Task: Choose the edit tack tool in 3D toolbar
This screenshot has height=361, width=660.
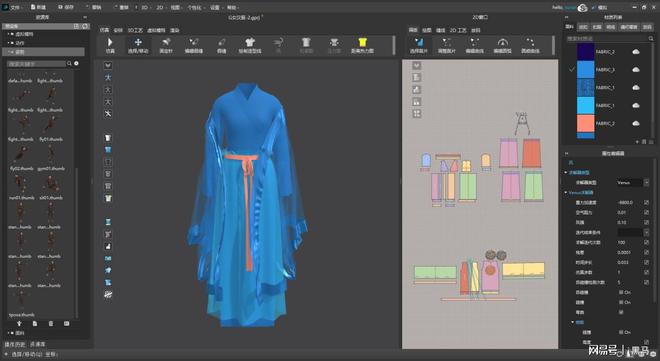Action: 194,45
